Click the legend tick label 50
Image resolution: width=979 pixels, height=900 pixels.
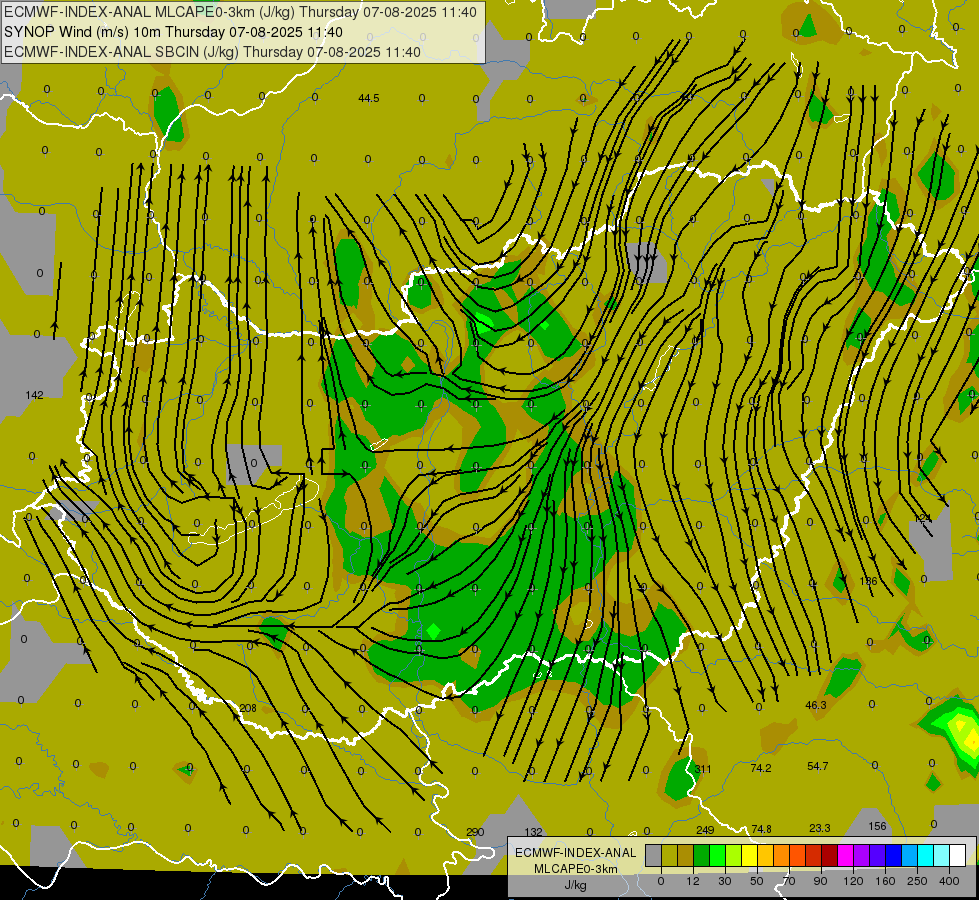[757, 881]
